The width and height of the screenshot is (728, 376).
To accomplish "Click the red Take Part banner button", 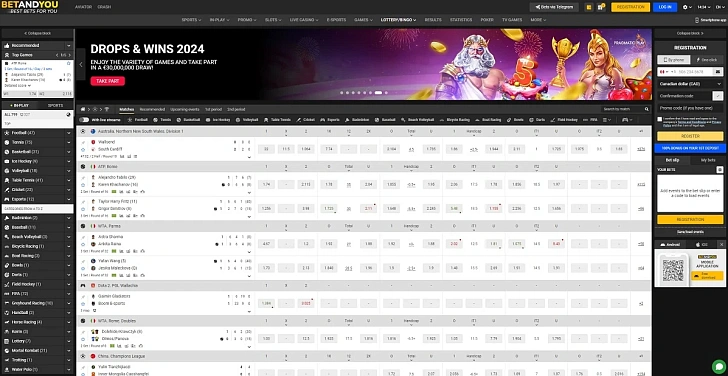I will click(x=107, y=81).
